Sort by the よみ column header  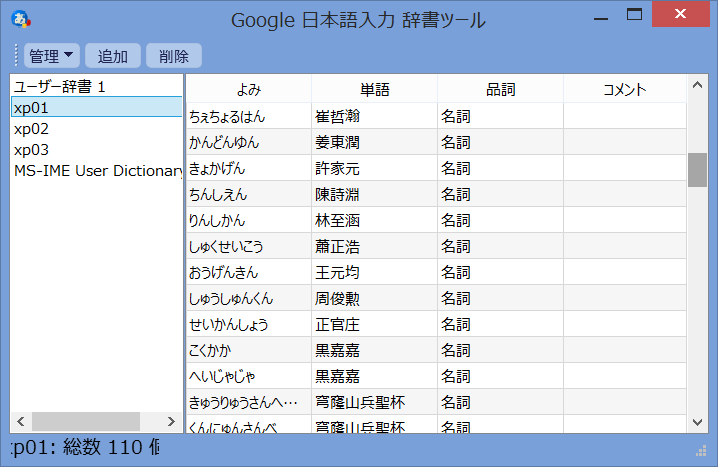pyautogui.click(x=249, y=89)
